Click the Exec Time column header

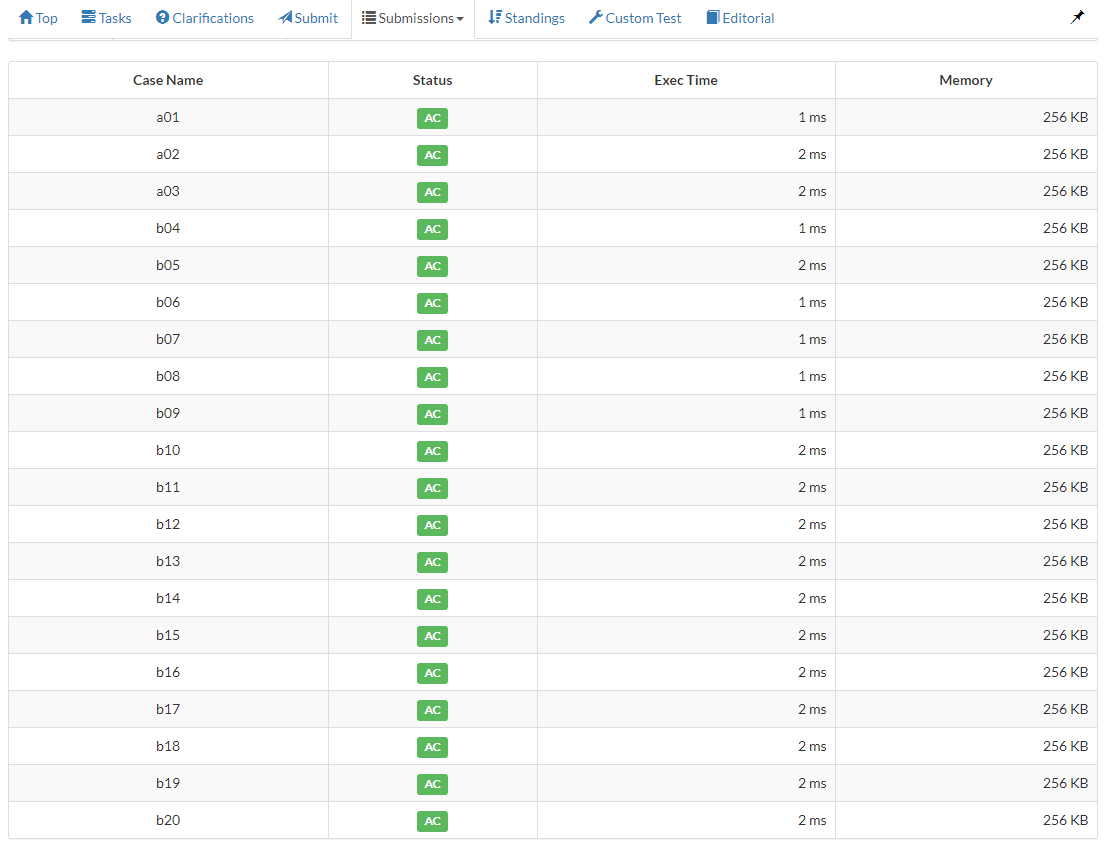[x=686, y=80]
